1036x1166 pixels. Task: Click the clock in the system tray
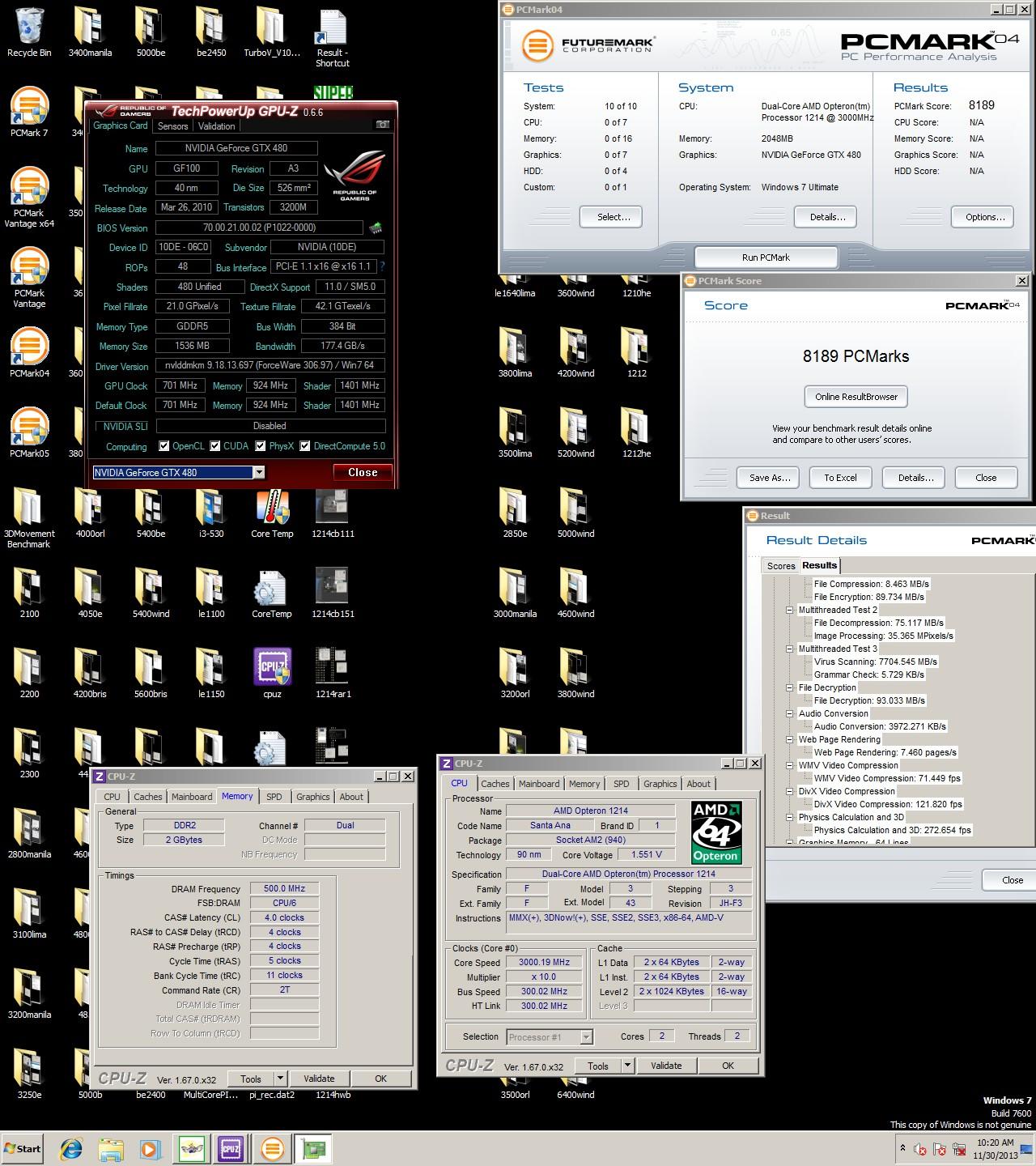point(995,1148)
